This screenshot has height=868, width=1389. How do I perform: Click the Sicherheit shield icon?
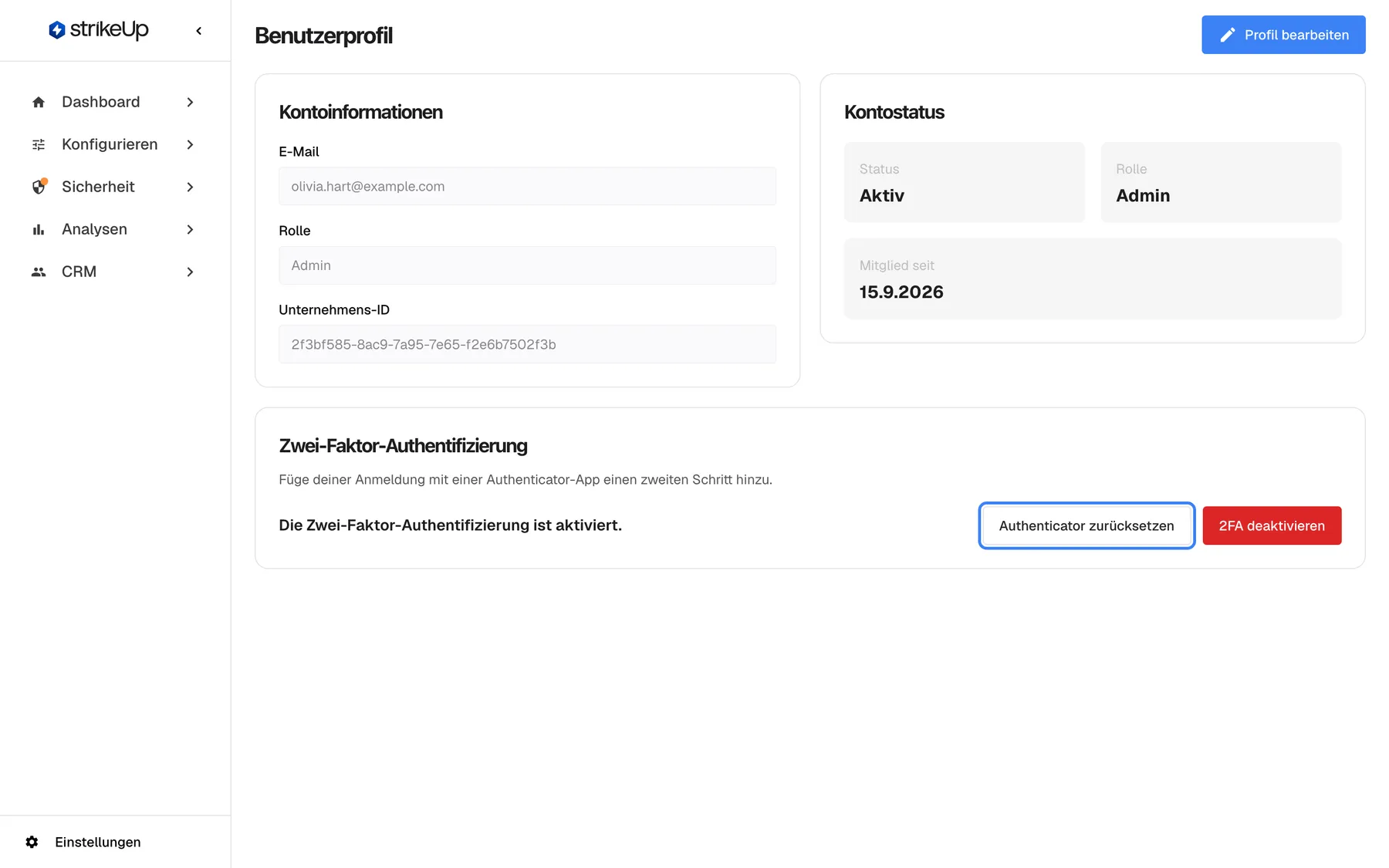(x=39, y=187)
